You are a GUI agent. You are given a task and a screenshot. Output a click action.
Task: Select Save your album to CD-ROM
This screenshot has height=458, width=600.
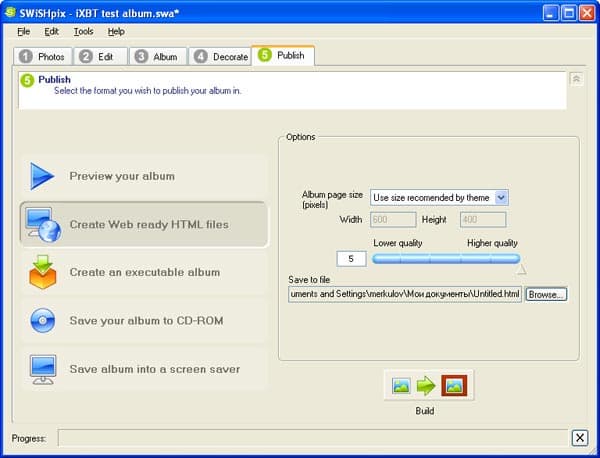[x=143, y=321]
